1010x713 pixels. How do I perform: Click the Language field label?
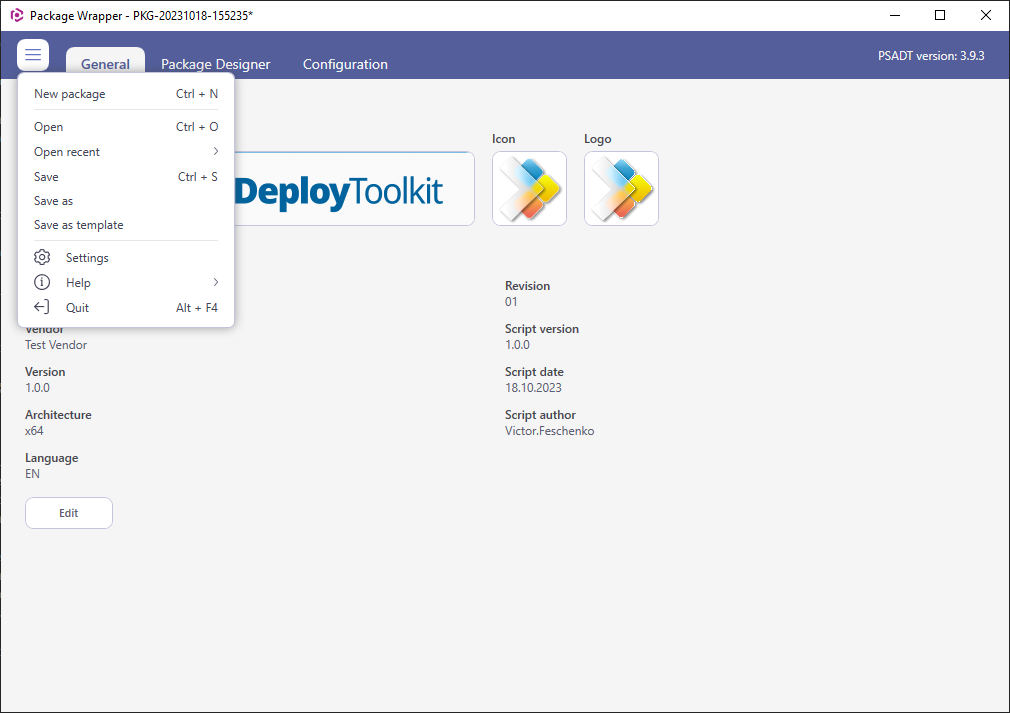coord(52,458)
